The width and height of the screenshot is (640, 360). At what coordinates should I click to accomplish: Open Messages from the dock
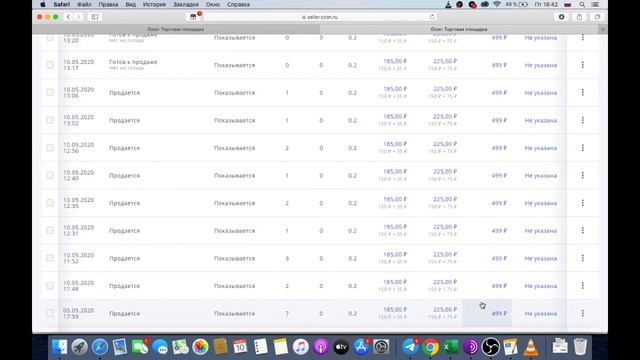pyautogui.click(x=160, y=347)
